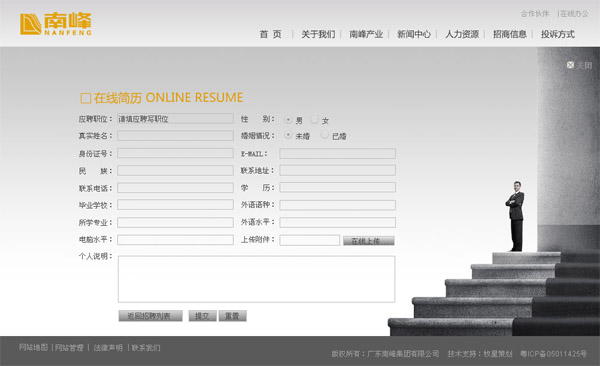The height and width of the screenshot is (366, 600).
Task: Click the 真实姓名 input field
Action: coord(175,136)
